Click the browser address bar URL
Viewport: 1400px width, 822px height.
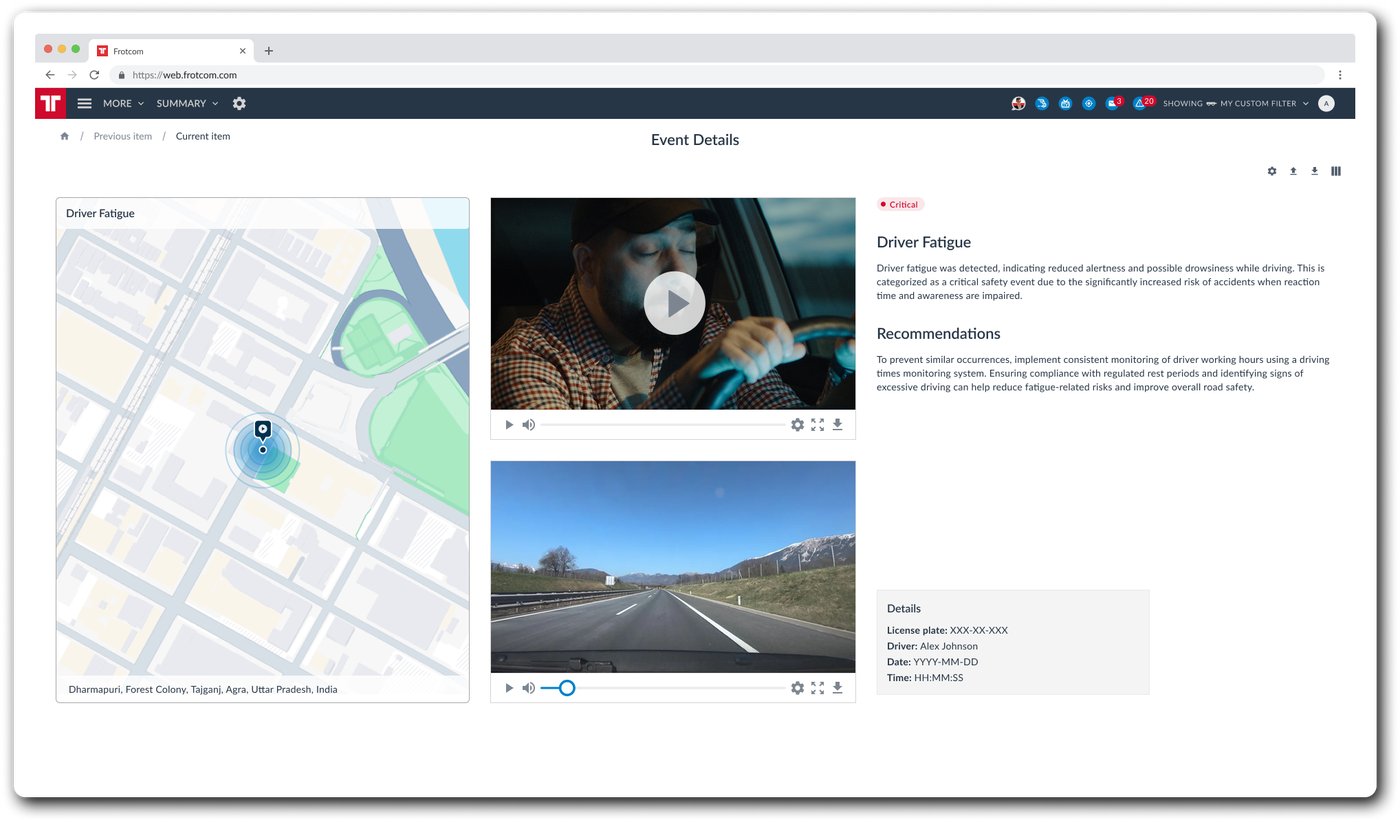coord(184,75)
